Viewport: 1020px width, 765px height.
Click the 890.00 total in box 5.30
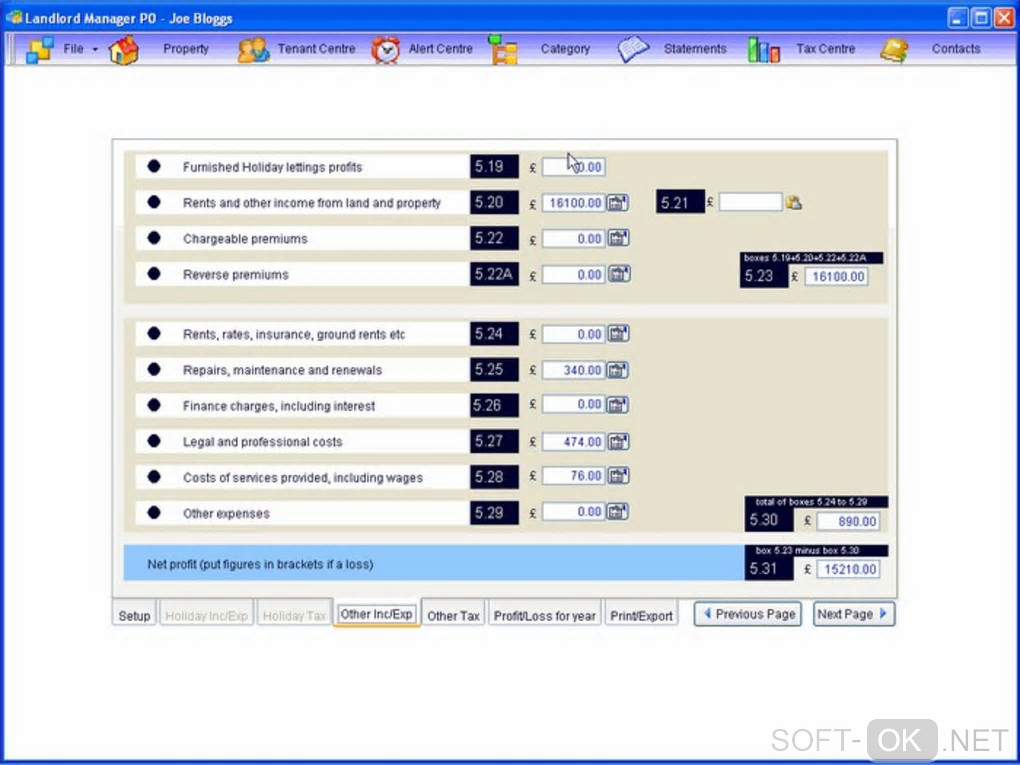[x=848, y=521]
